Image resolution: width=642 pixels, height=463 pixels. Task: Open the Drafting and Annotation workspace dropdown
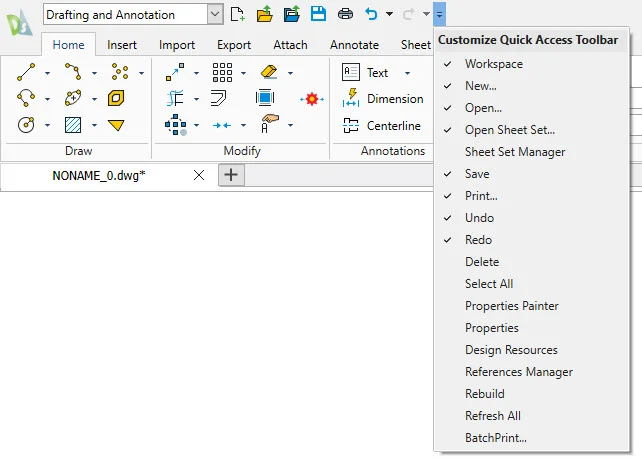point(215,14)
